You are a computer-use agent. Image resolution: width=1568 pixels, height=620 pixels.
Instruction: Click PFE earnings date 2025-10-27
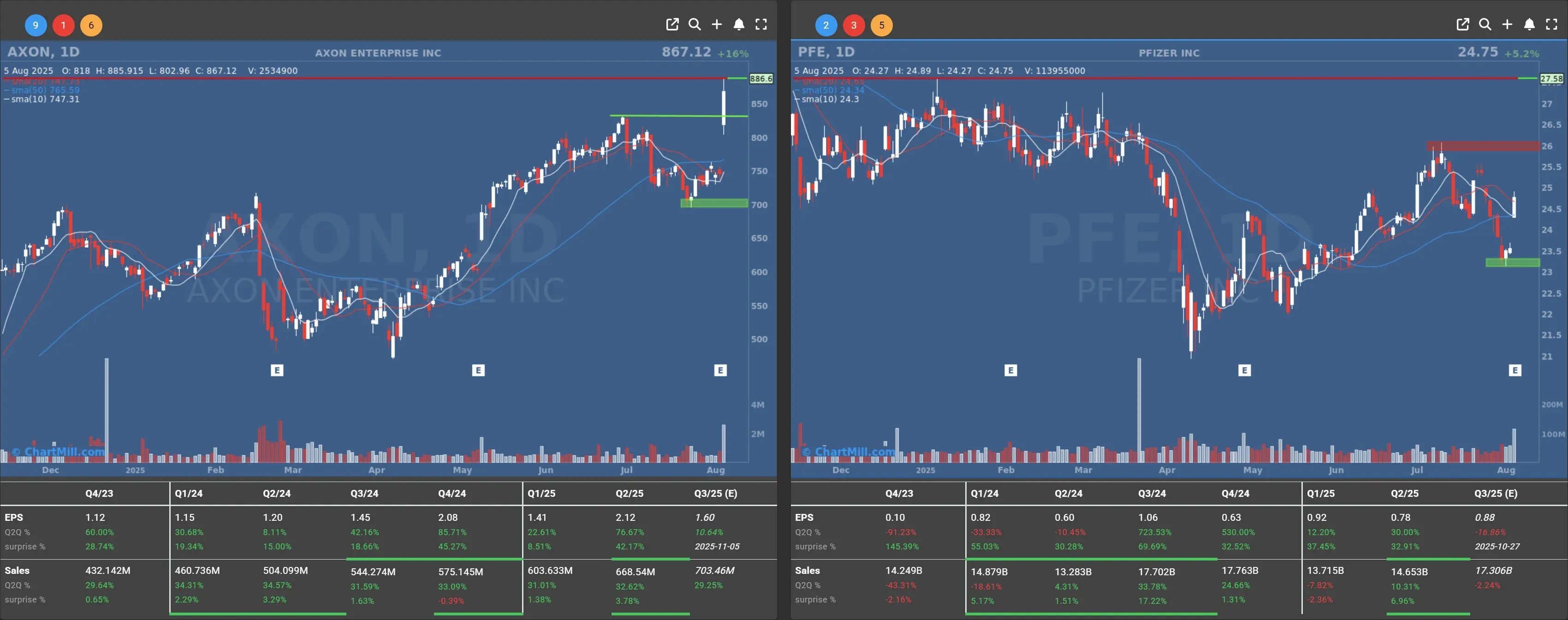pyautogui.click(x=1497, y=546)
